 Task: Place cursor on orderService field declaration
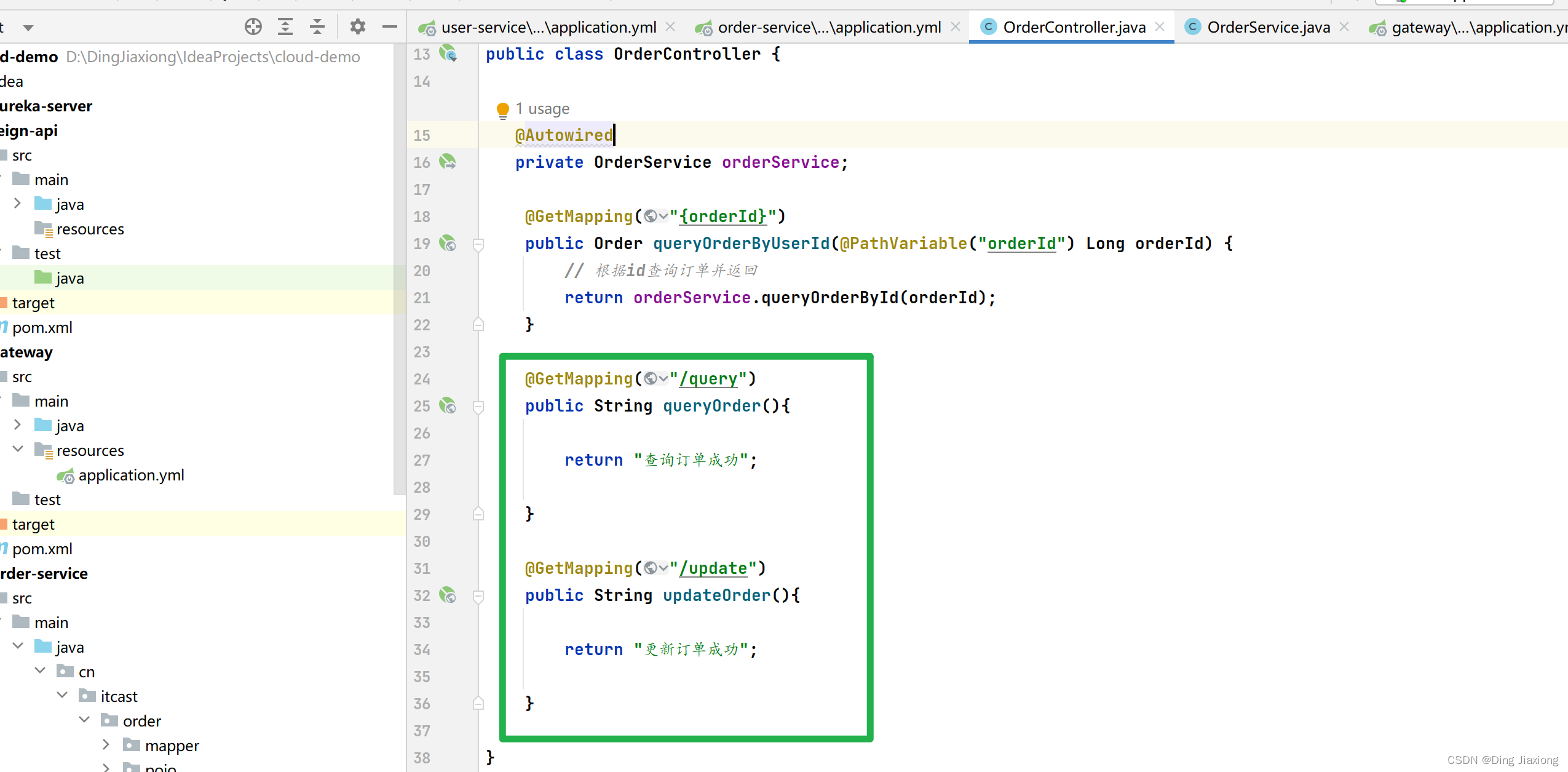click(780, 162)
